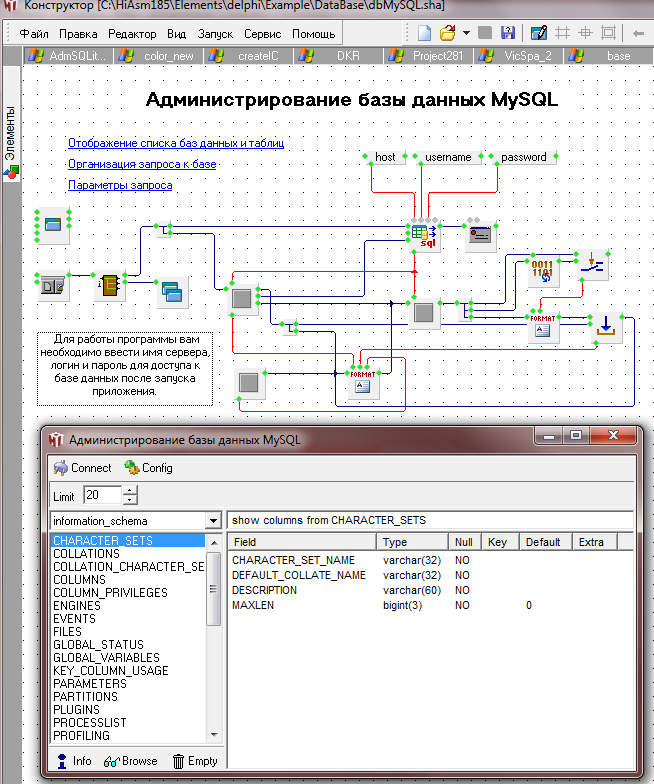This screenshot has height=784, width=654.
Task: Open the Запуск menu
Action: (215, 34)
